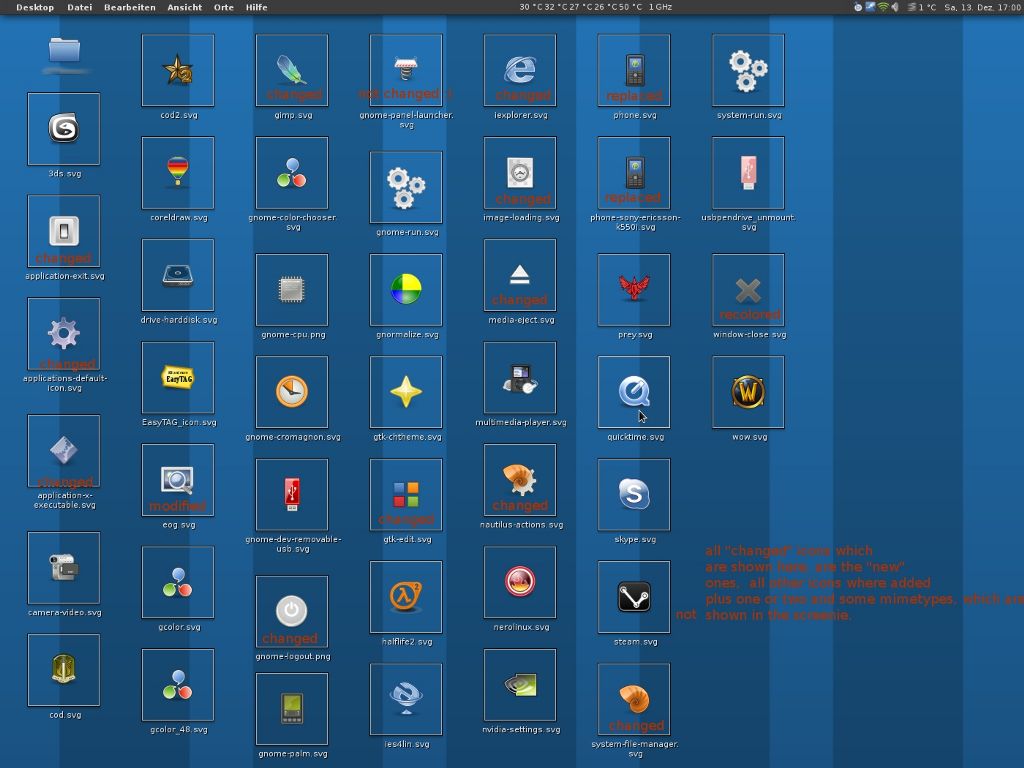
Task: Click the volume speaker tray icon
Action: 895,7
